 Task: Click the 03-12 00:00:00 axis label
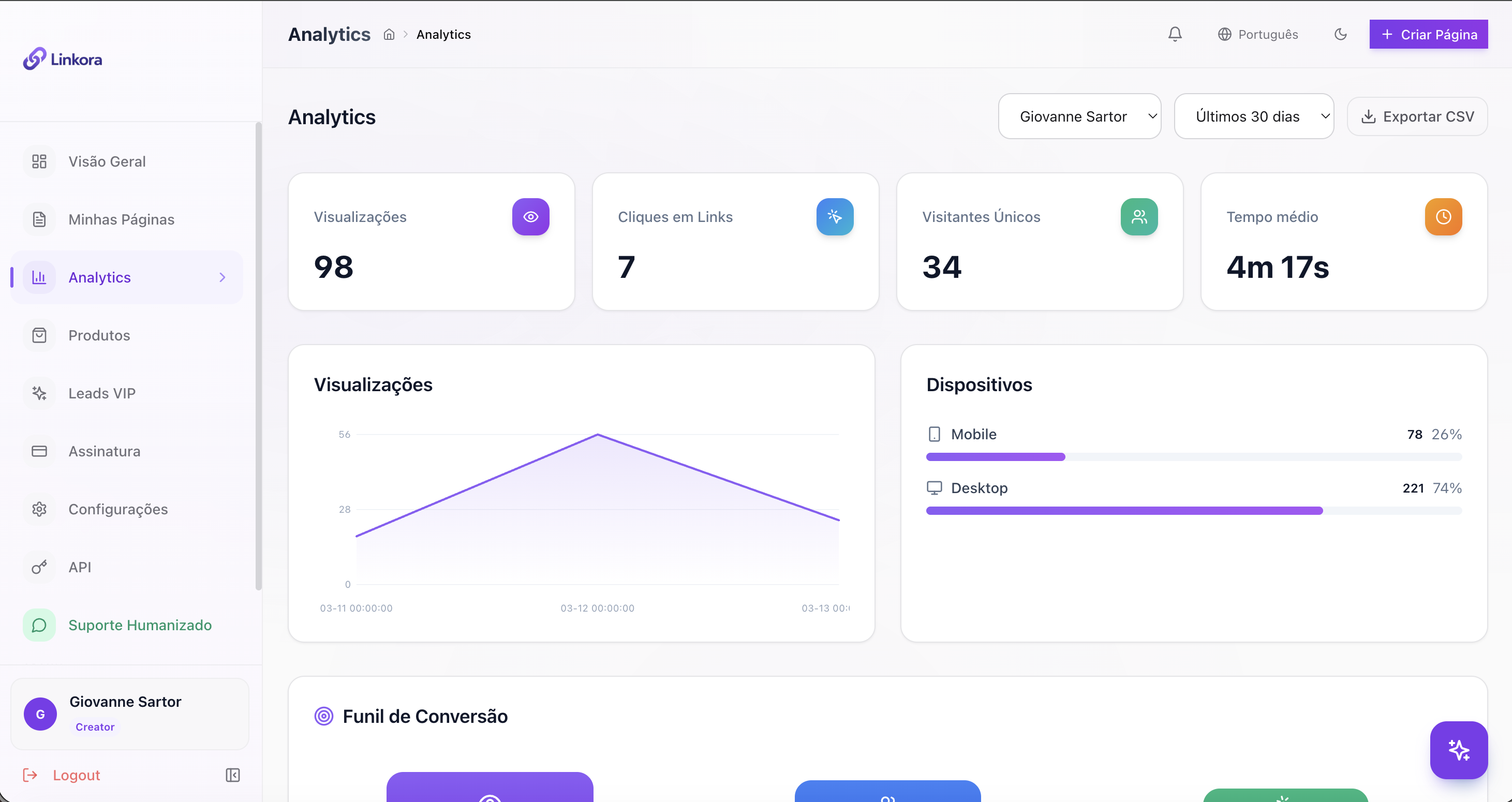point(598,608)
